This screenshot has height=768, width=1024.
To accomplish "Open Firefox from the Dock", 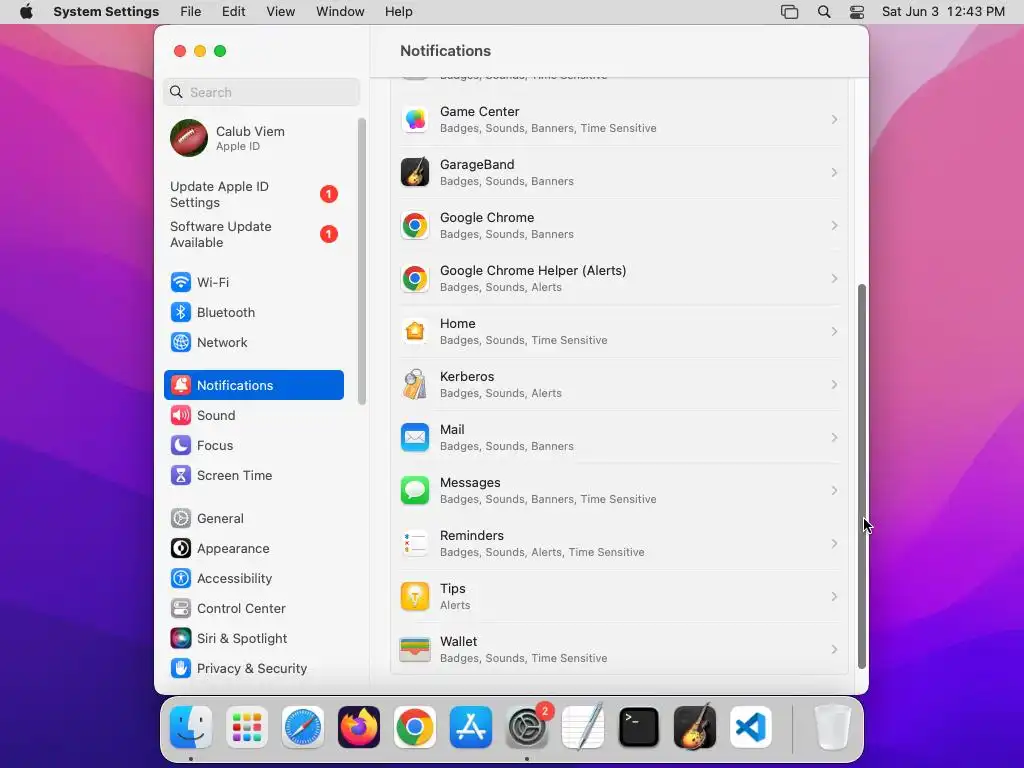I will [x=359, y=727].
